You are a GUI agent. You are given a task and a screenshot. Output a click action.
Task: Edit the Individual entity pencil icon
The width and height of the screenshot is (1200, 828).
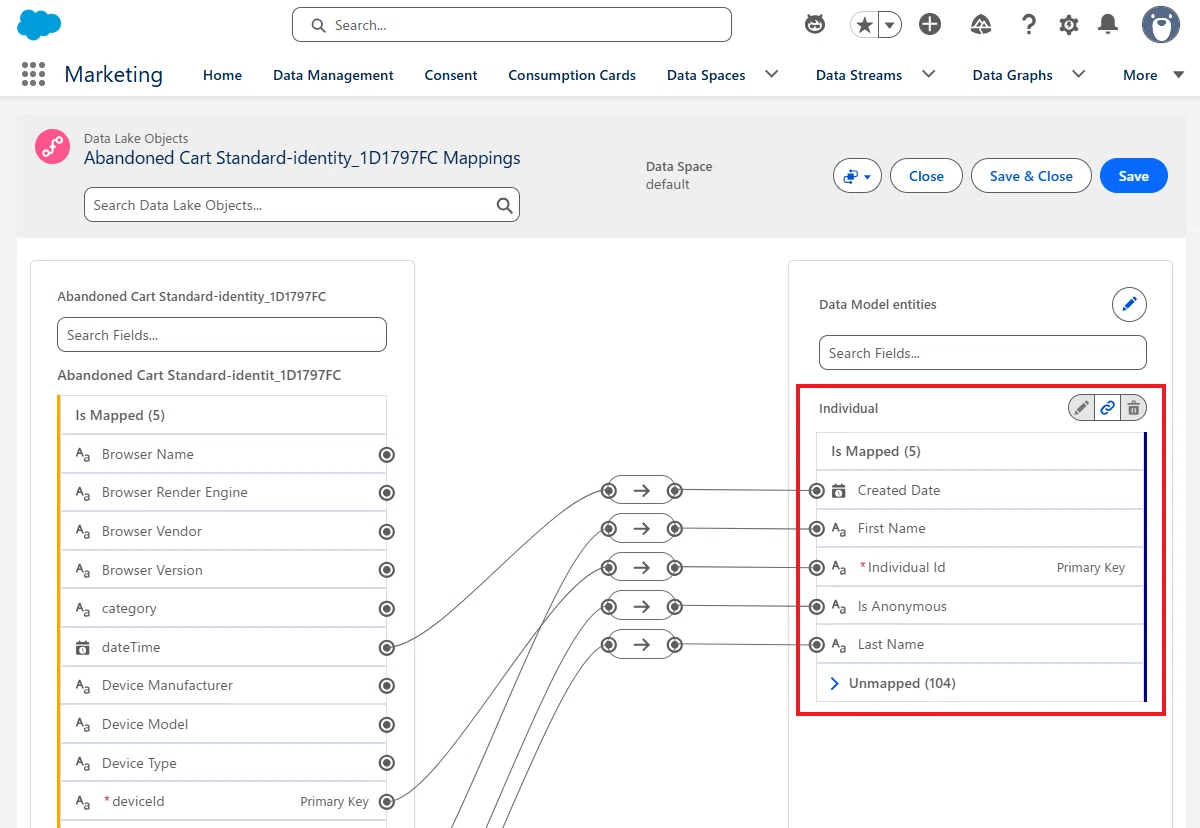(1081, 408)
